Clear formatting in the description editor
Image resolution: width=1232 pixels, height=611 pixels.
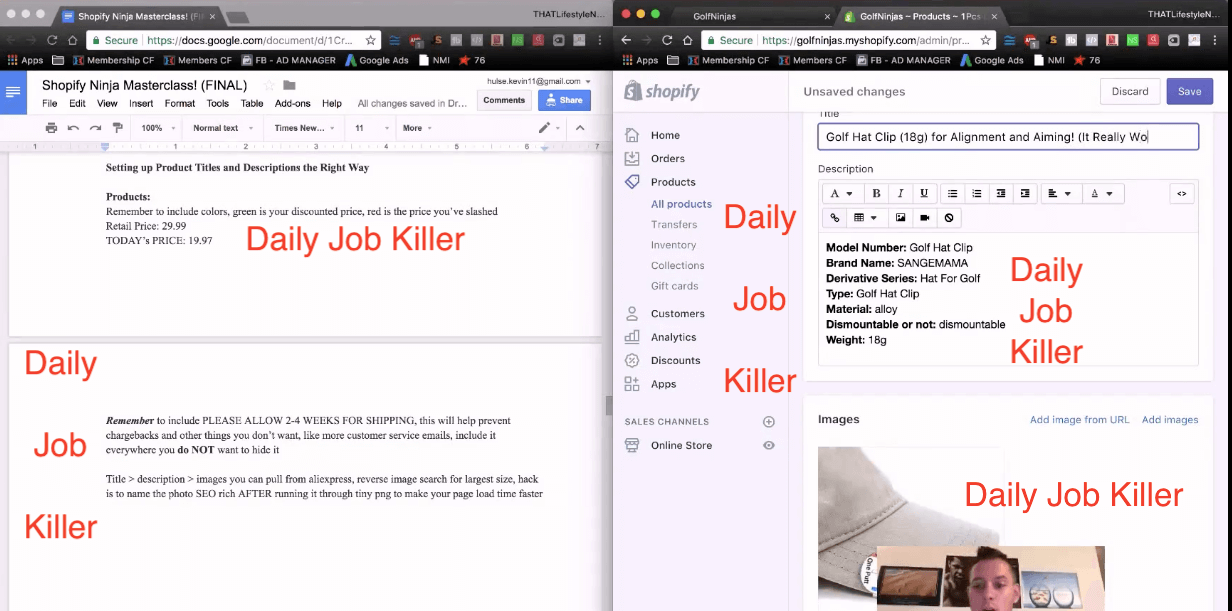coord(949,217)
